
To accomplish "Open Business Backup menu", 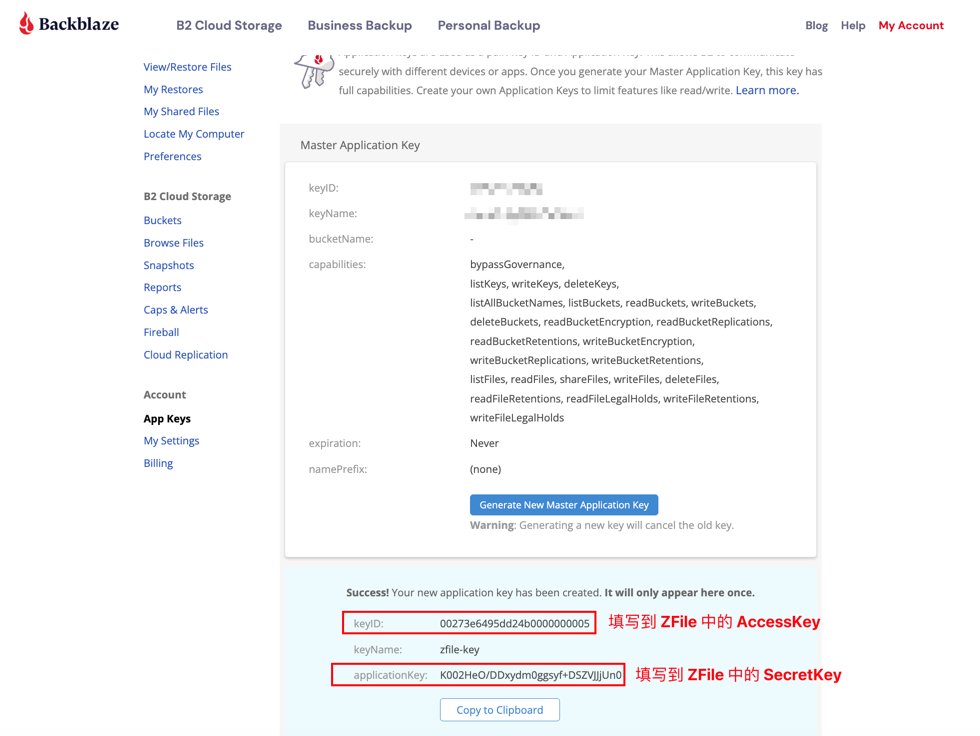I will click(359, 26).
